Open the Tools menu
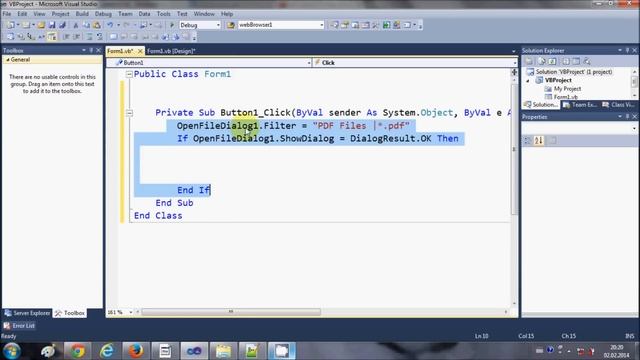 164,14
